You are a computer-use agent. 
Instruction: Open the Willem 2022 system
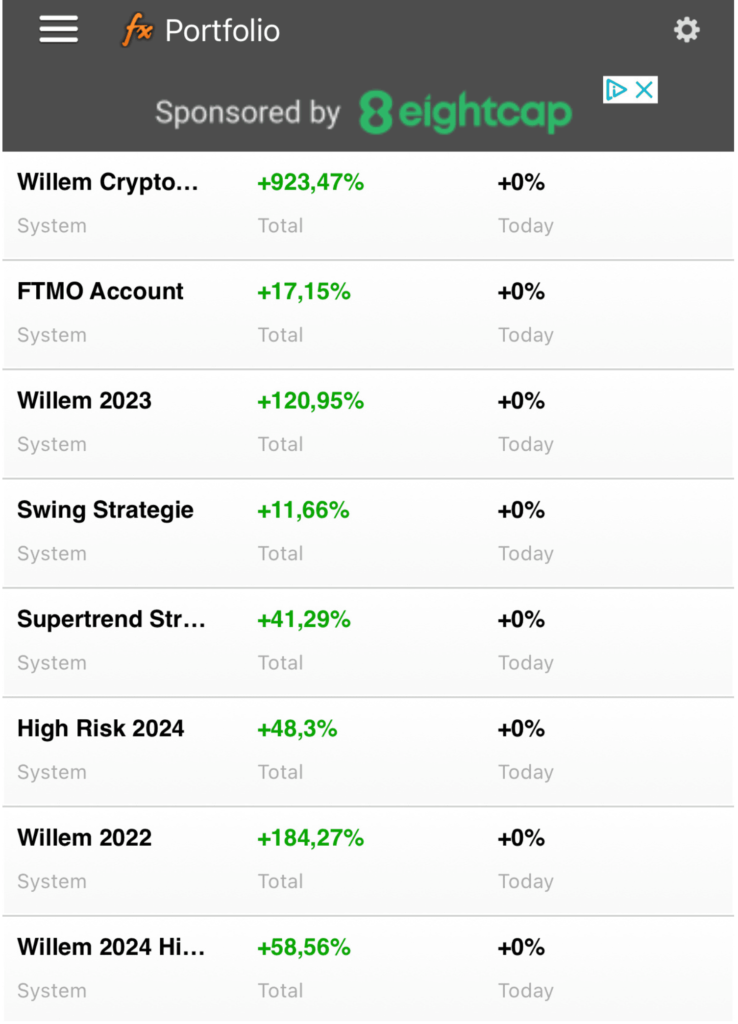point(84,837)
